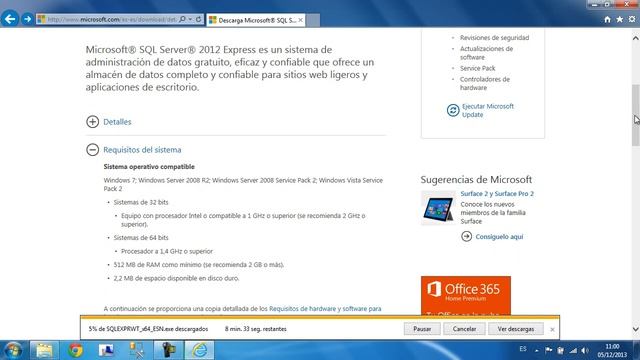Screen dimensions: 640x360
Task: Click the Controladores de hardware item
Action: click(484, 83)
